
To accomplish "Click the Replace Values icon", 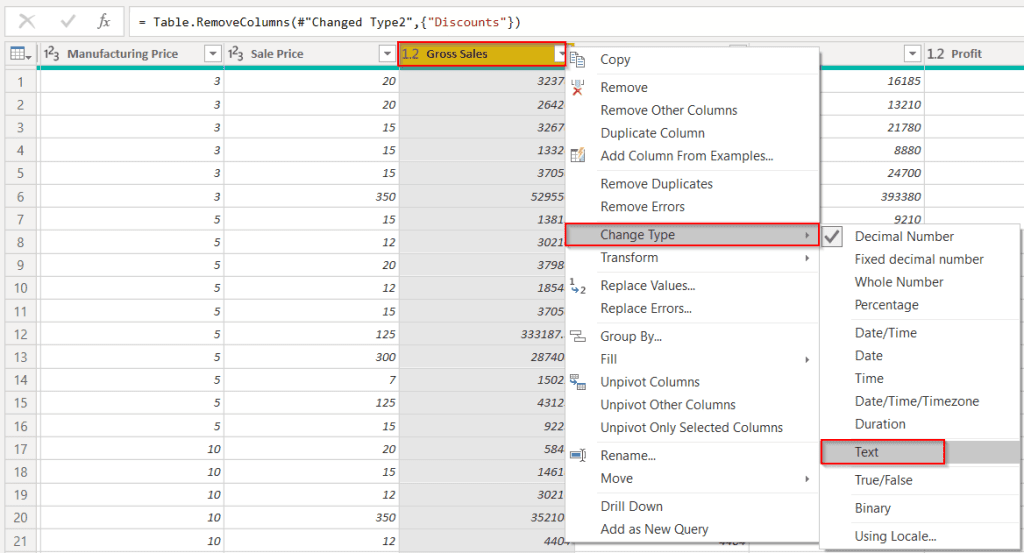I will pyautogui.click(x=577, y=285).
